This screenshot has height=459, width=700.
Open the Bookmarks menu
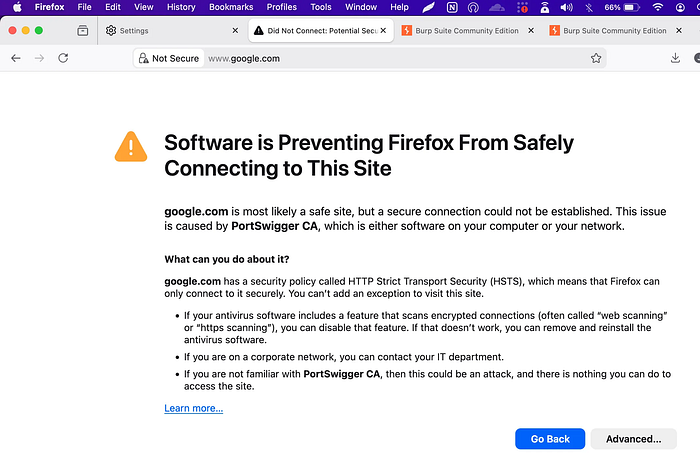click(x=231, y=7)
